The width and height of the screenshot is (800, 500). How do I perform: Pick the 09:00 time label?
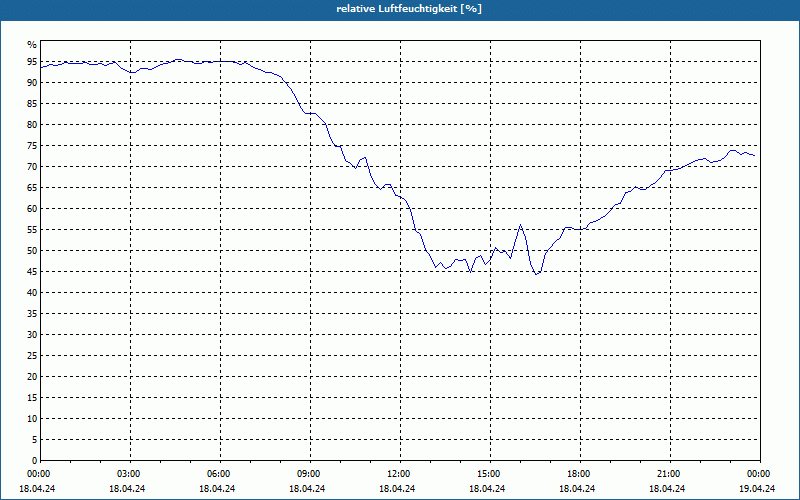tap(310, 474)
